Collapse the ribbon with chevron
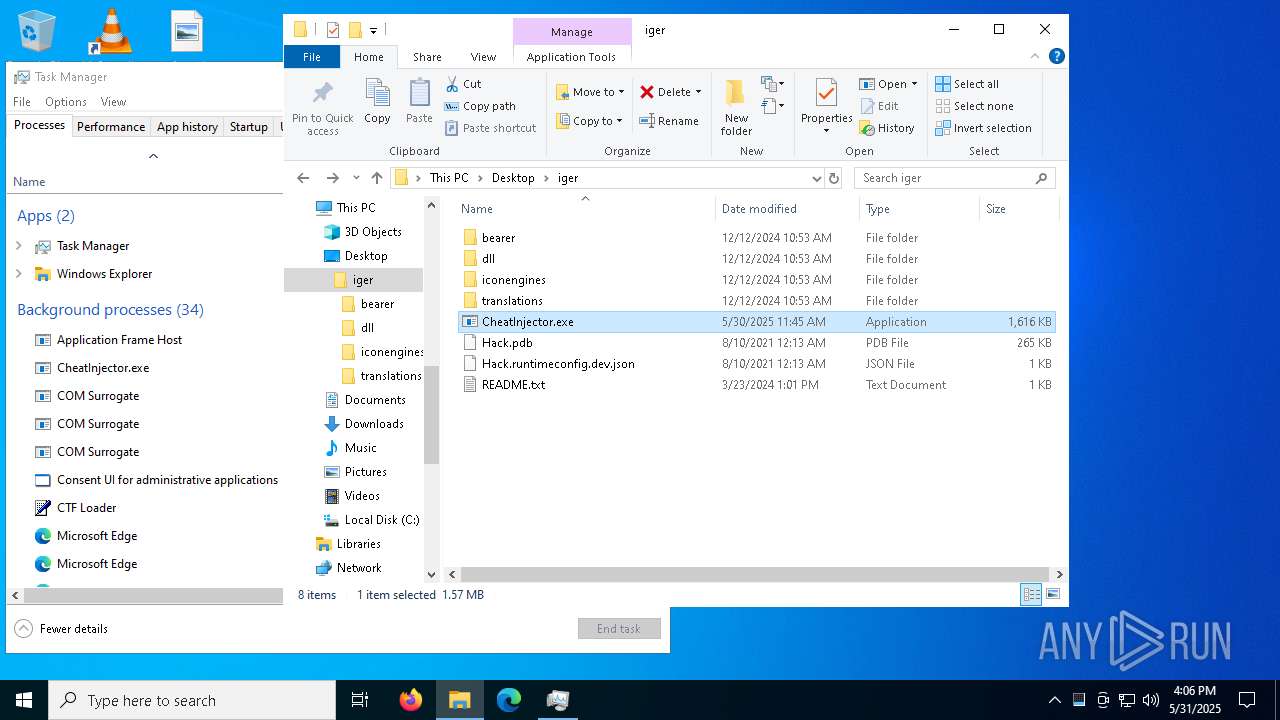1280x720 pixels. pyautogui.click(x=1036, y=57)
